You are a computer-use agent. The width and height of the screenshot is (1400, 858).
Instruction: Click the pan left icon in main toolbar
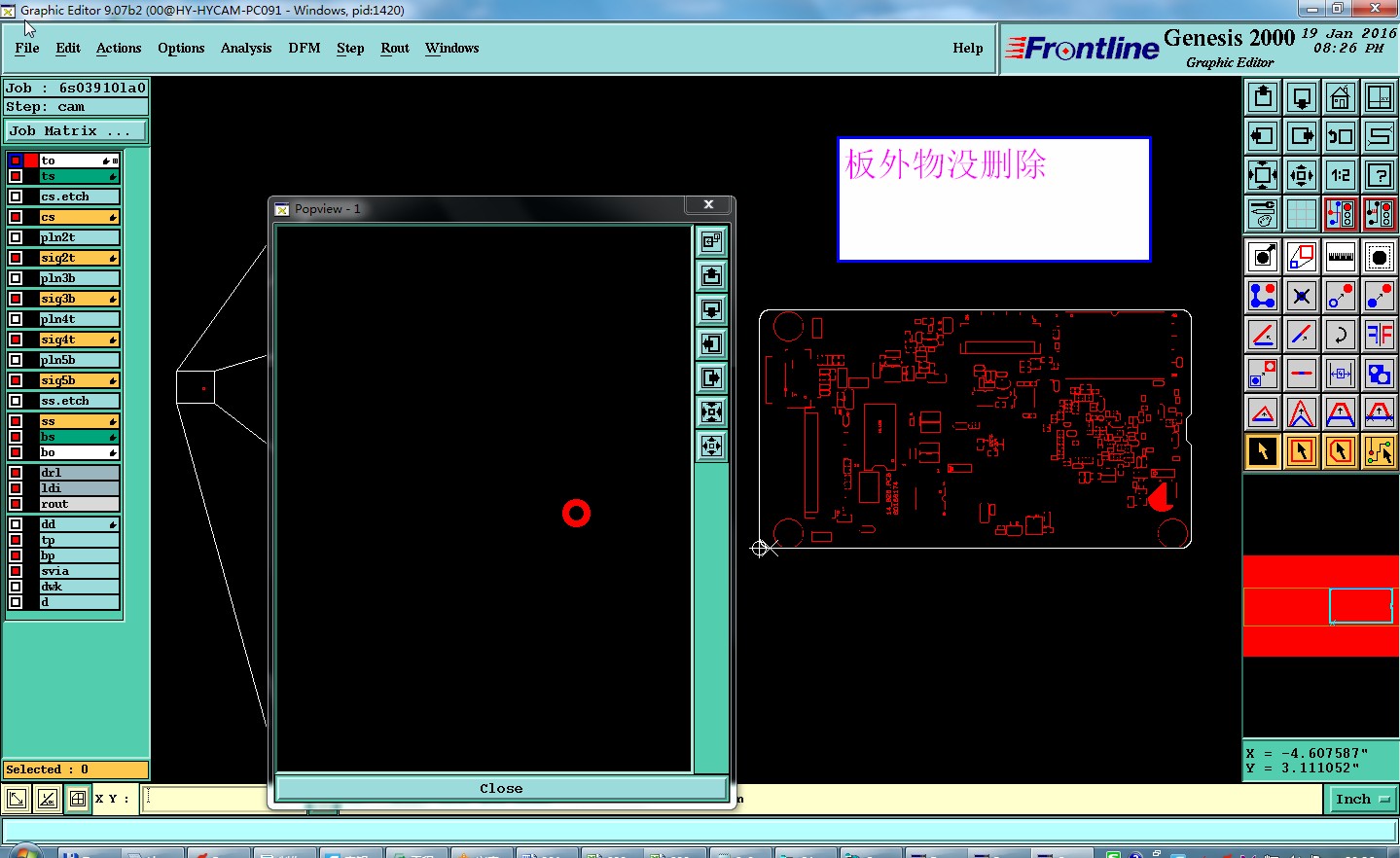(x=1263, y=136)
